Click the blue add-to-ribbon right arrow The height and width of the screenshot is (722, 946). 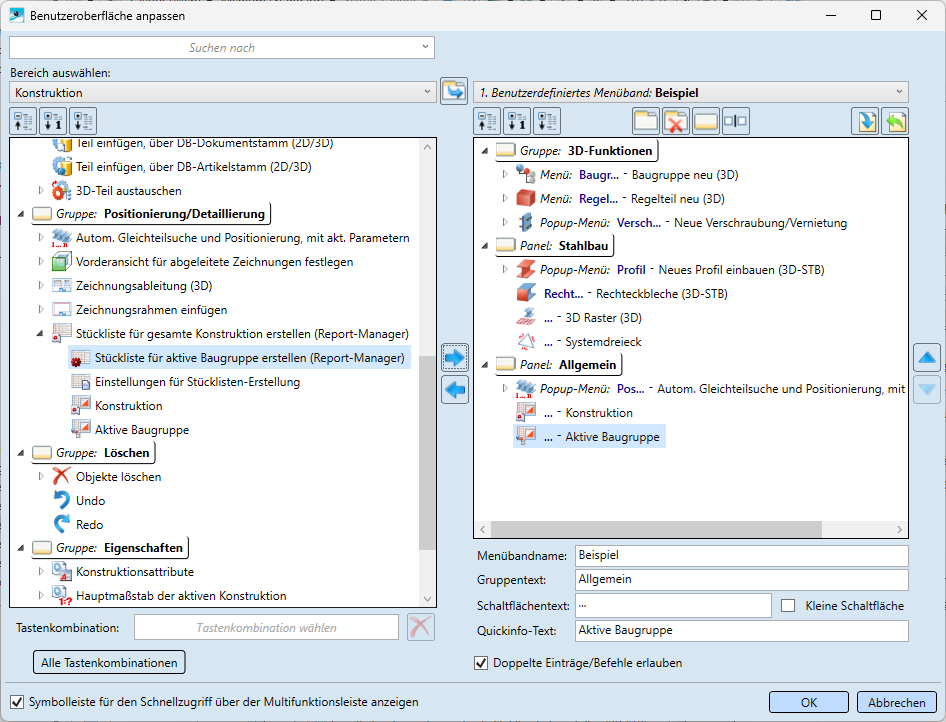tap(455, 358)
